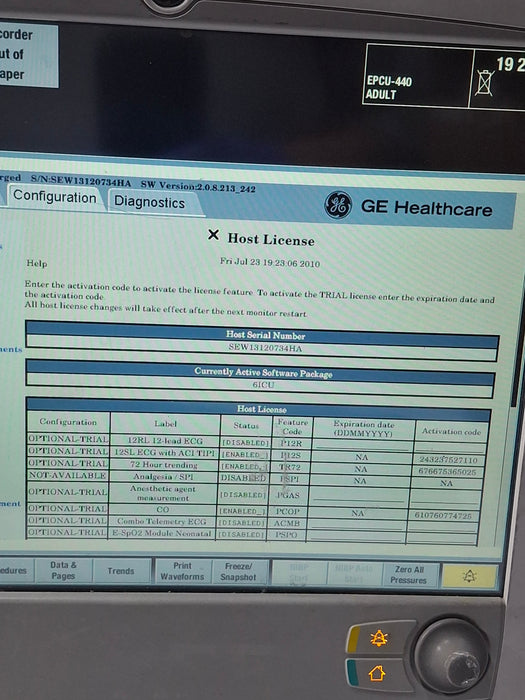The image size is (525, 700).
Task: Open Data & Pages menu
Action: point(63,571)
